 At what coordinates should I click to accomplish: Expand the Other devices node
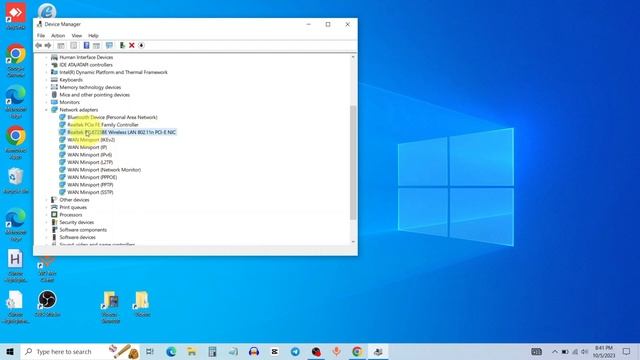coord(47,200)
